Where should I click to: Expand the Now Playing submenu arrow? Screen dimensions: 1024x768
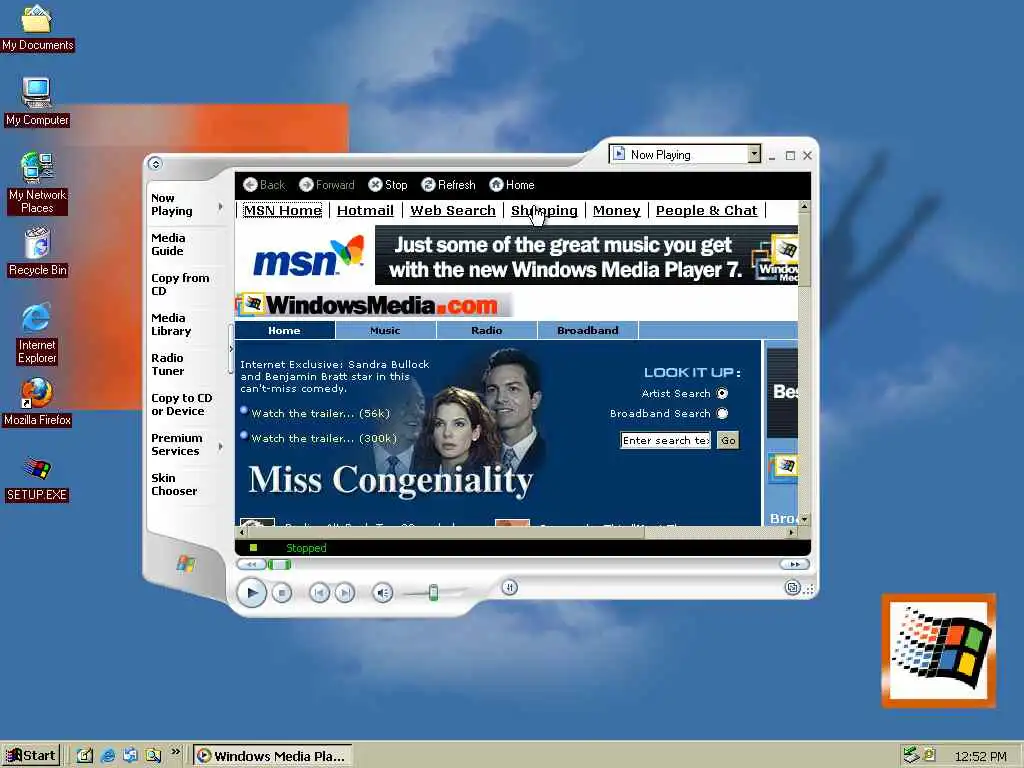220,206
